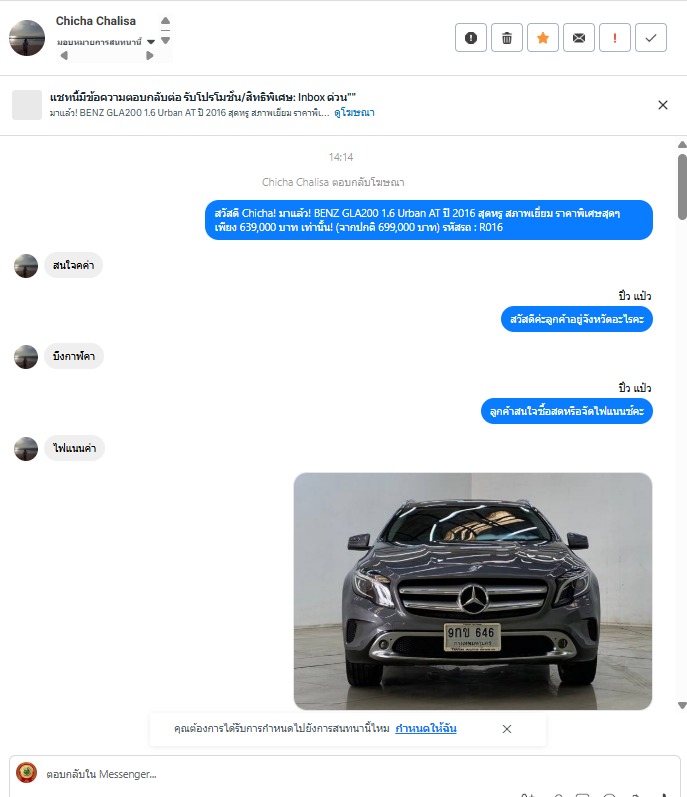Open the assign conversation dropdown

pos(106,42)
